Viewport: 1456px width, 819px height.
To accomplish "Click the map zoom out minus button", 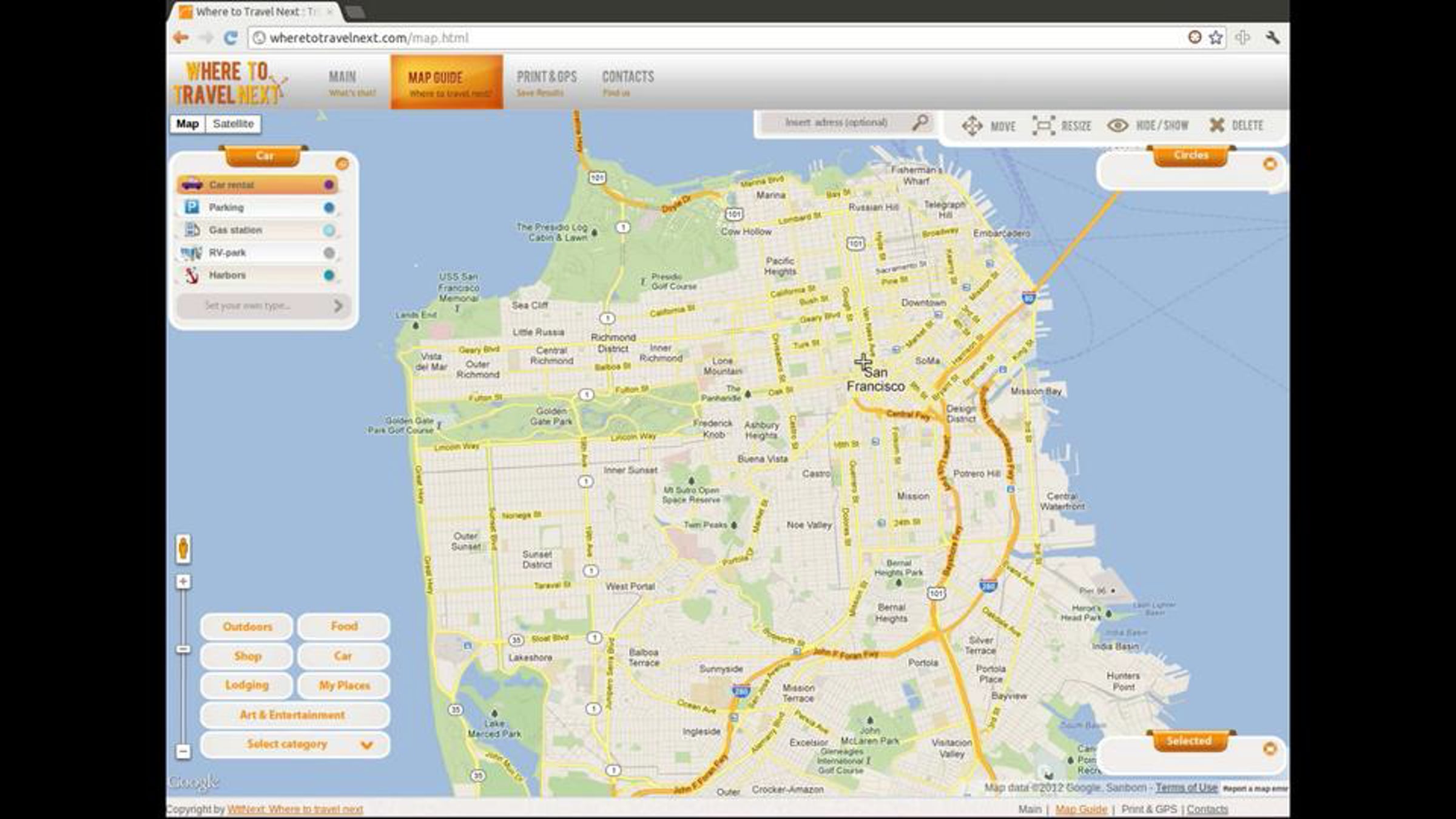I will [183, 752].
